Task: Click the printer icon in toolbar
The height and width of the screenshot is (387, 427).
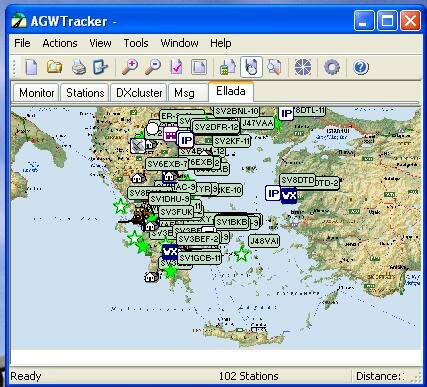Action: (79, 67)
